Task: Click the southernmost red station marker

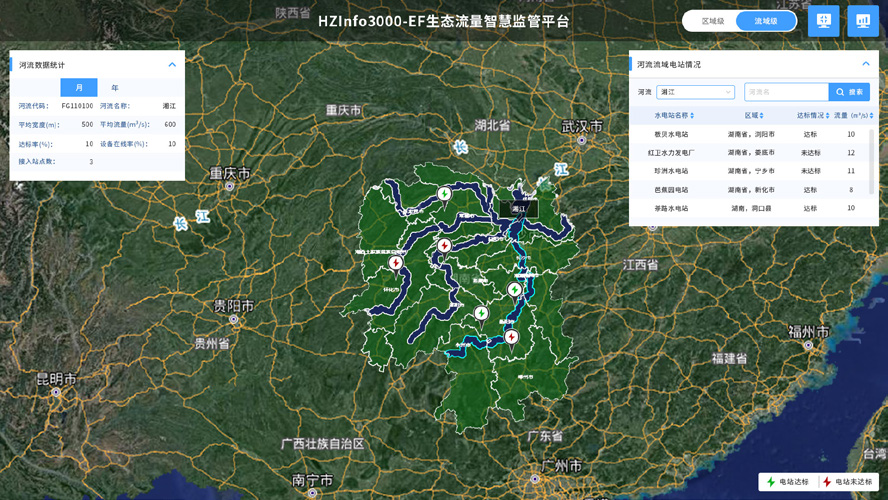Action: [x=511, y=337]
